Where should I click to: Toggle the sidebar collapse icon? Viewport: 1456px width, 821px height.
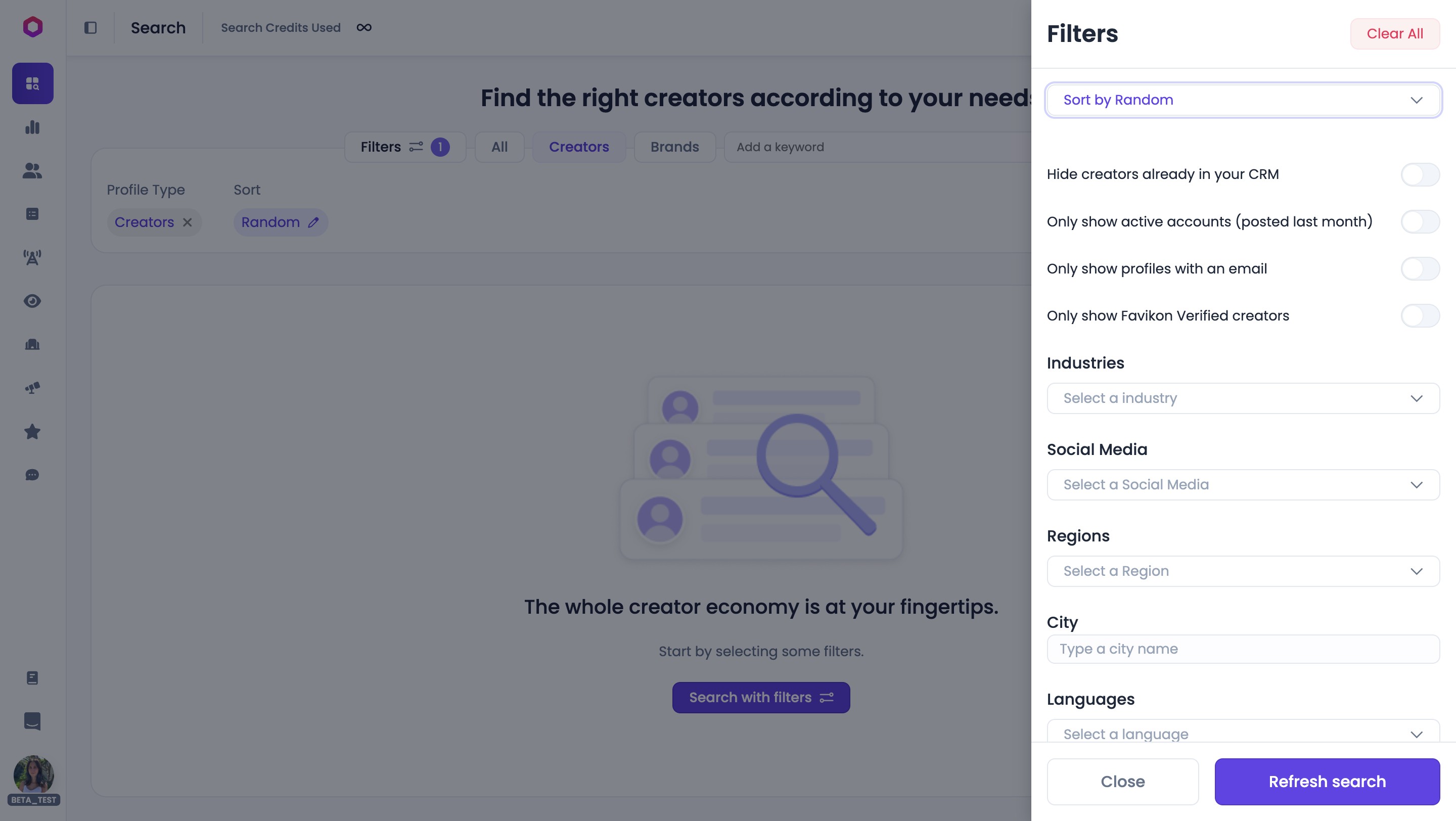tap(90, 28)
